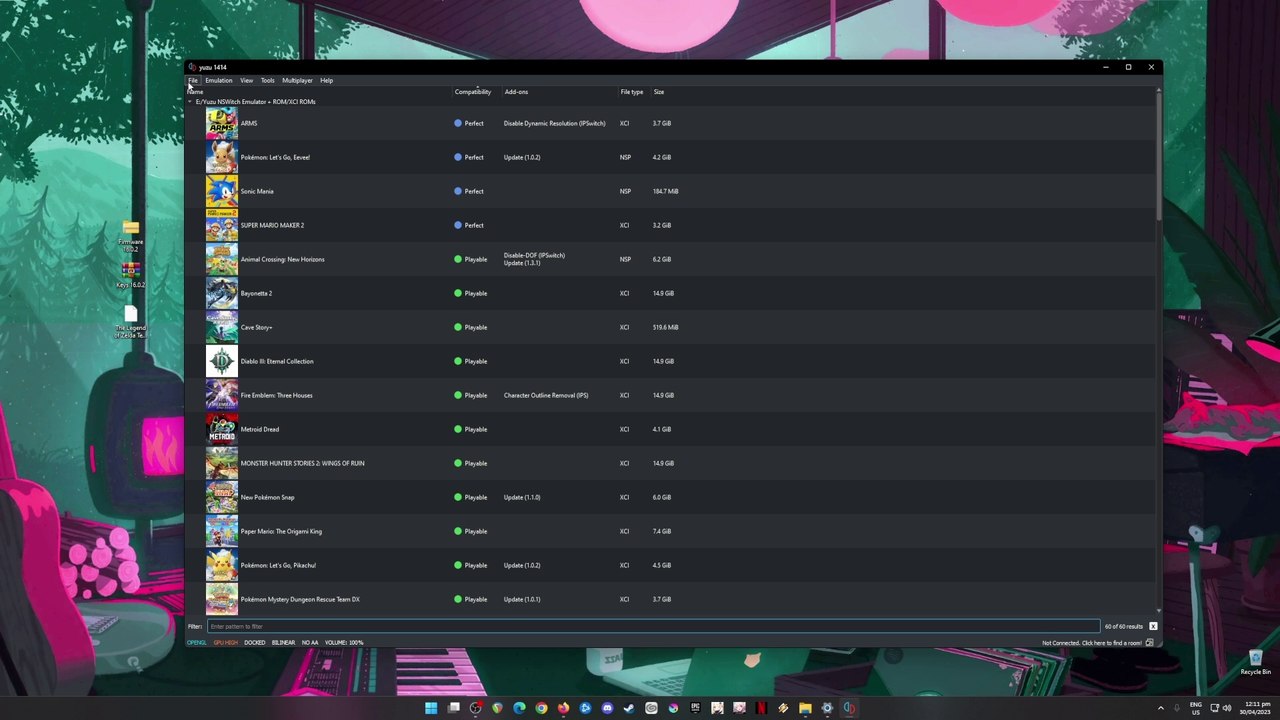Launch Firefox from the taskbar

(563, 708)
